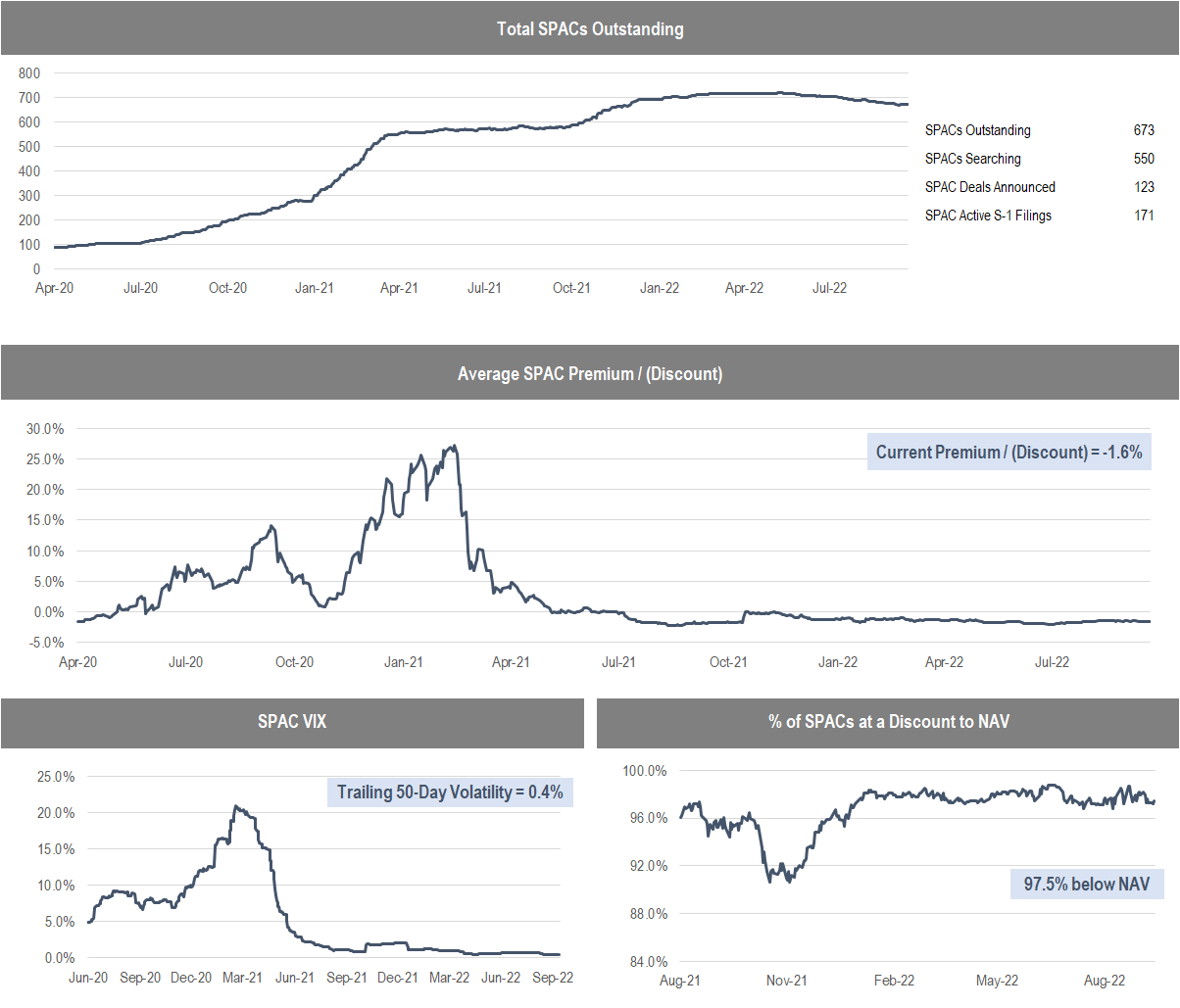Select the 800 label on Total SPACs axis

point(29,73)
